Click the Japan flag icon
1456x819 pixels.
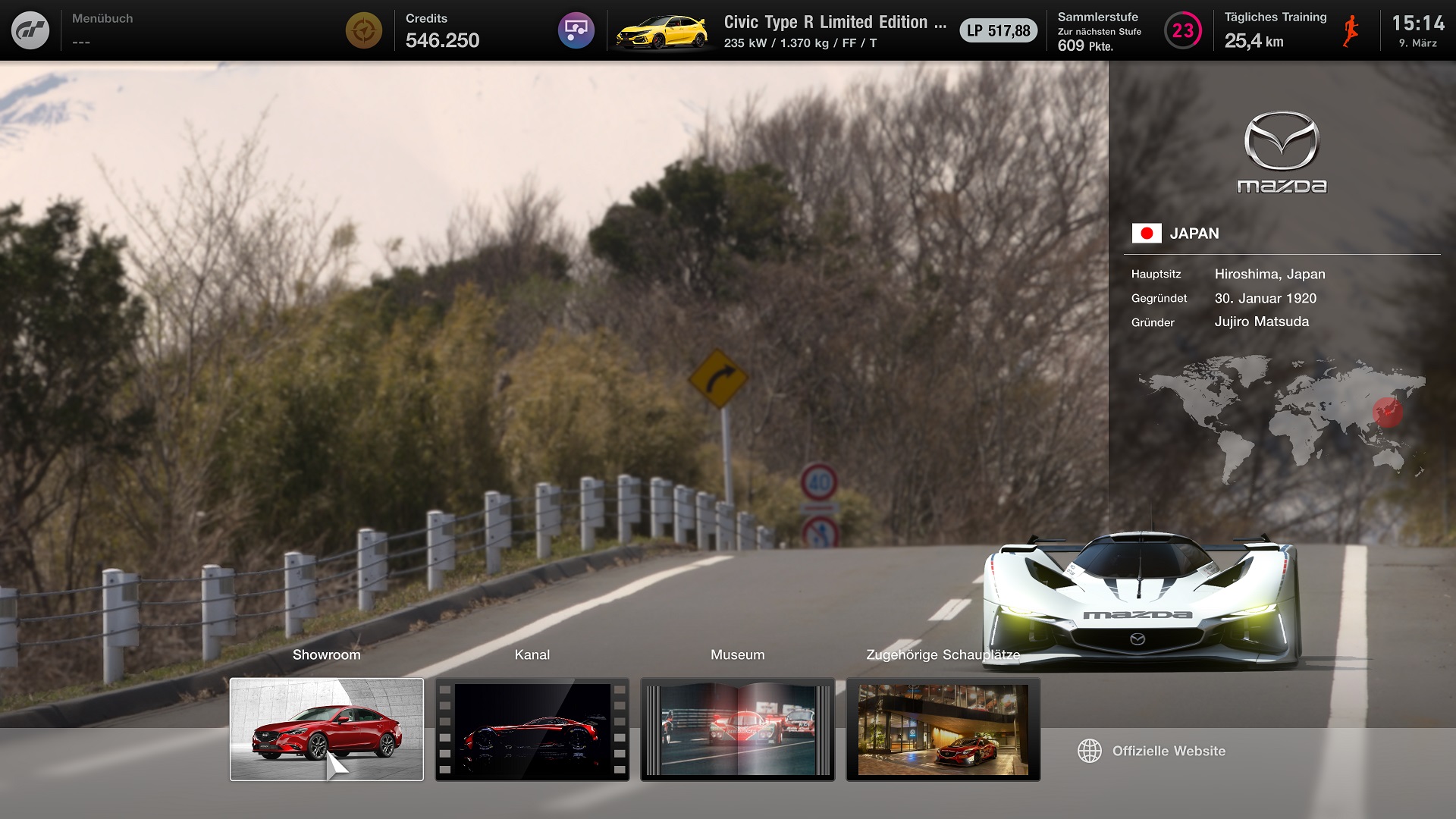[1146, 234]
